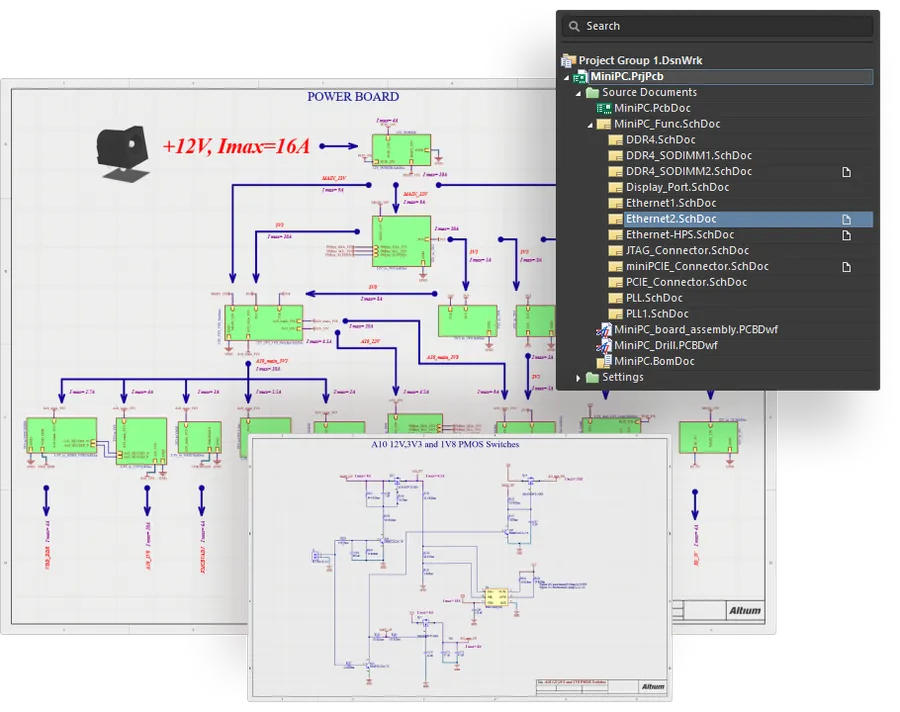The height and width of the screenshot is (712, 900).
Task: Select the yellow IC in PMOS Switches sheet
Action: click(x=496, y=598)
